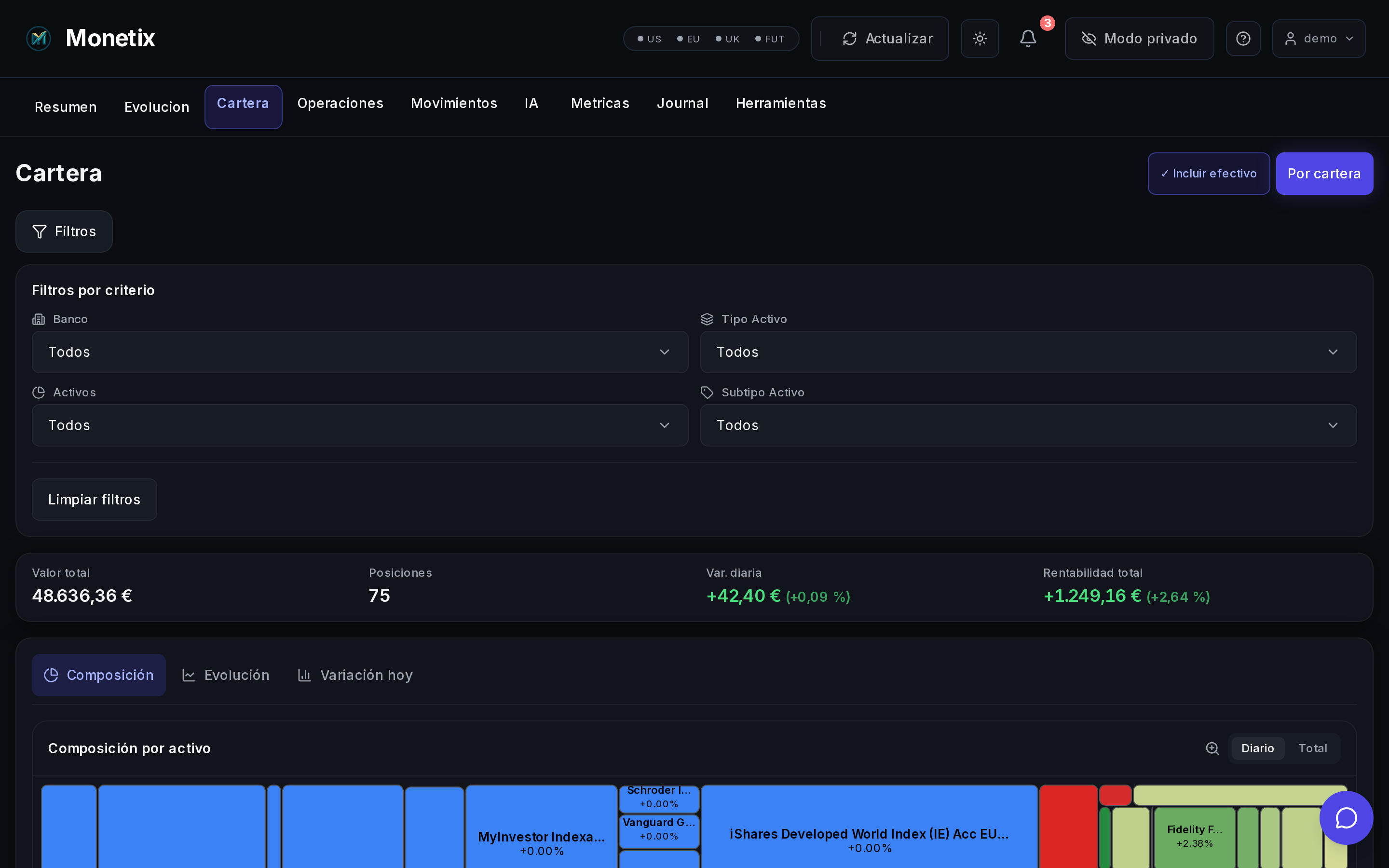Switch treemap to Total view
Screen dimensions: 1389x868
pyautogui.click(x=1312, y=748)
